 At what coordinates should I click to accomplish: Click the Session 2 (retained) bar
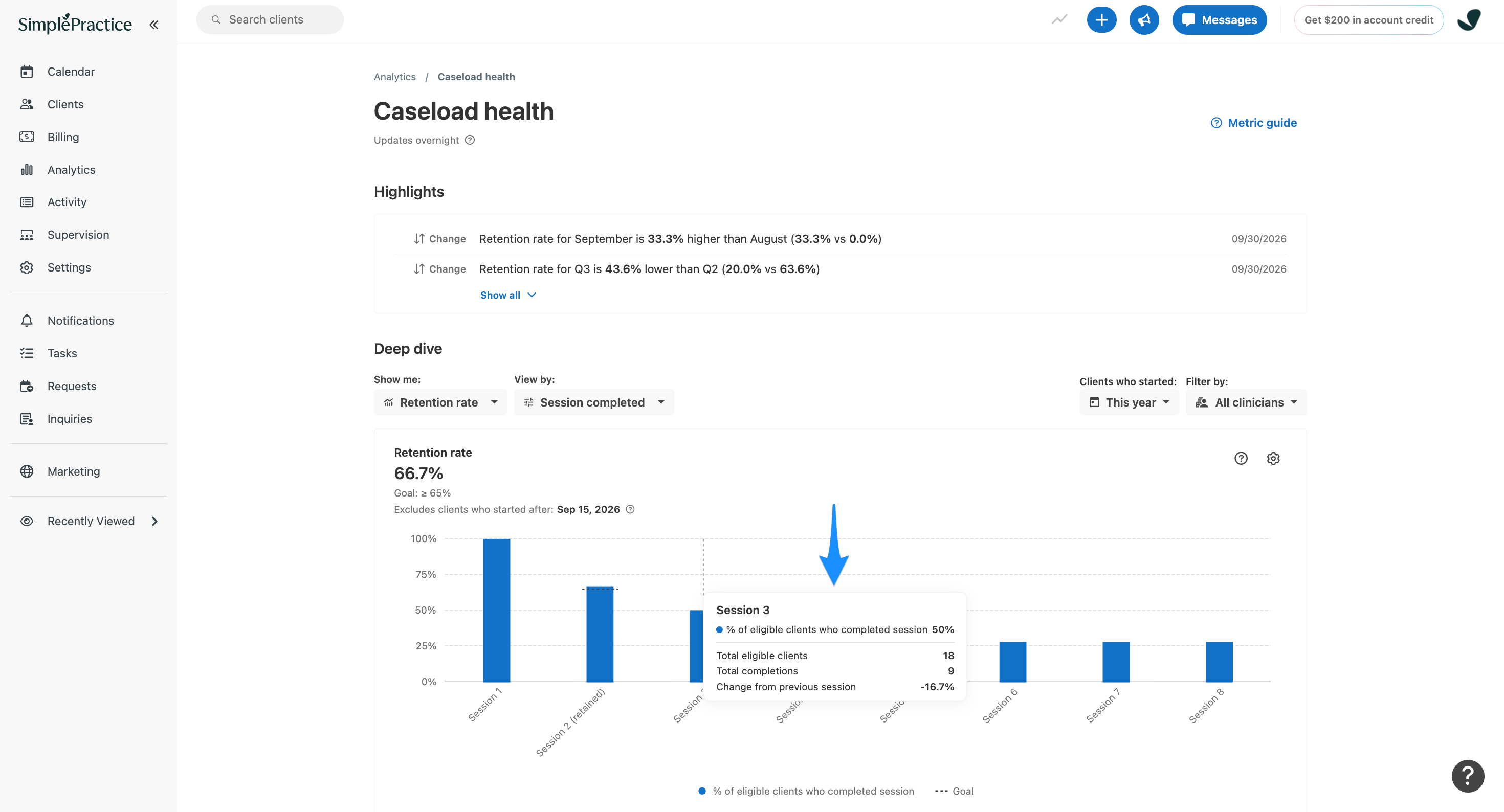pos(600,634)
